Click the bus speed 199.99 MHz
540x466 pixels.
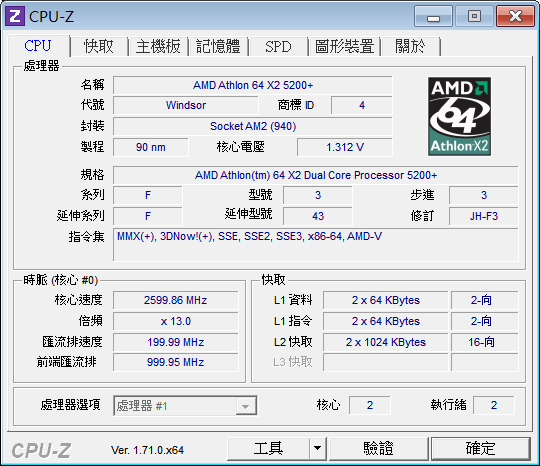pos(175,342)
